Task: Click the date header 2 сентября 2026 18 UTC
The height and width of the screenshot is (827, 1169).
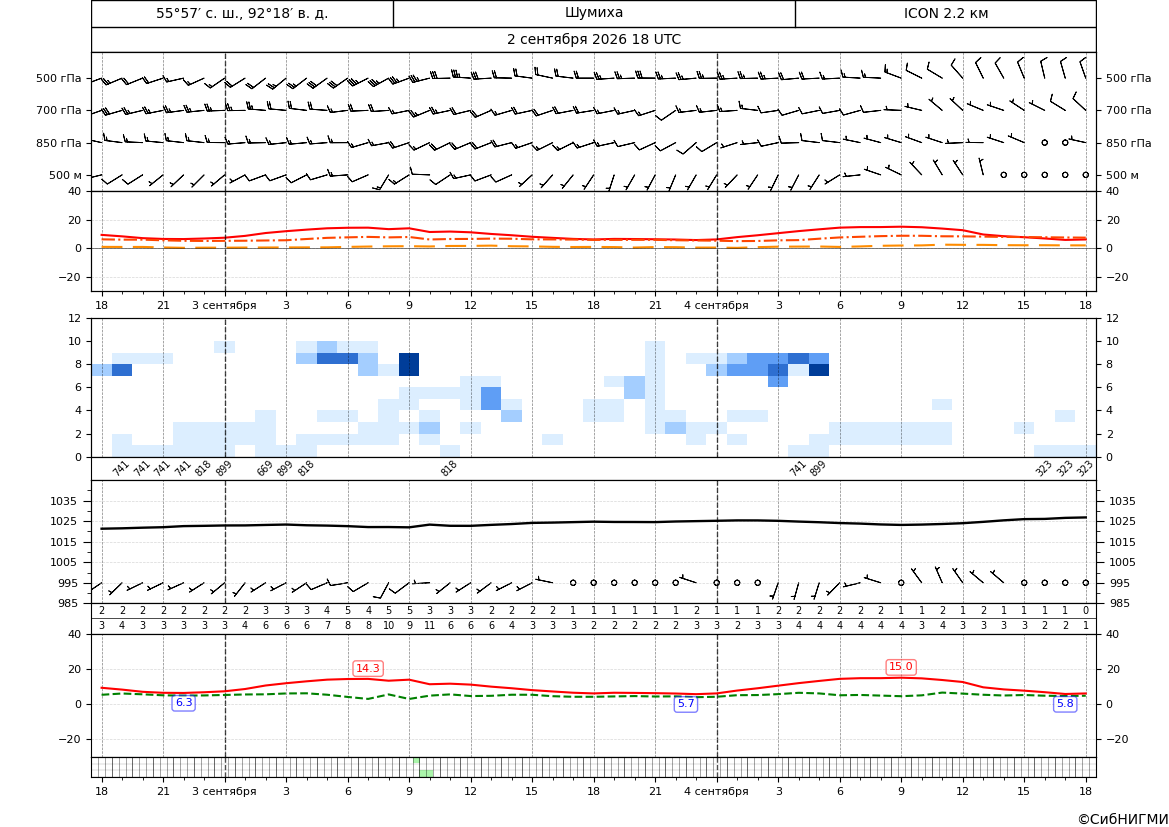Action: (x=593, y=40)
